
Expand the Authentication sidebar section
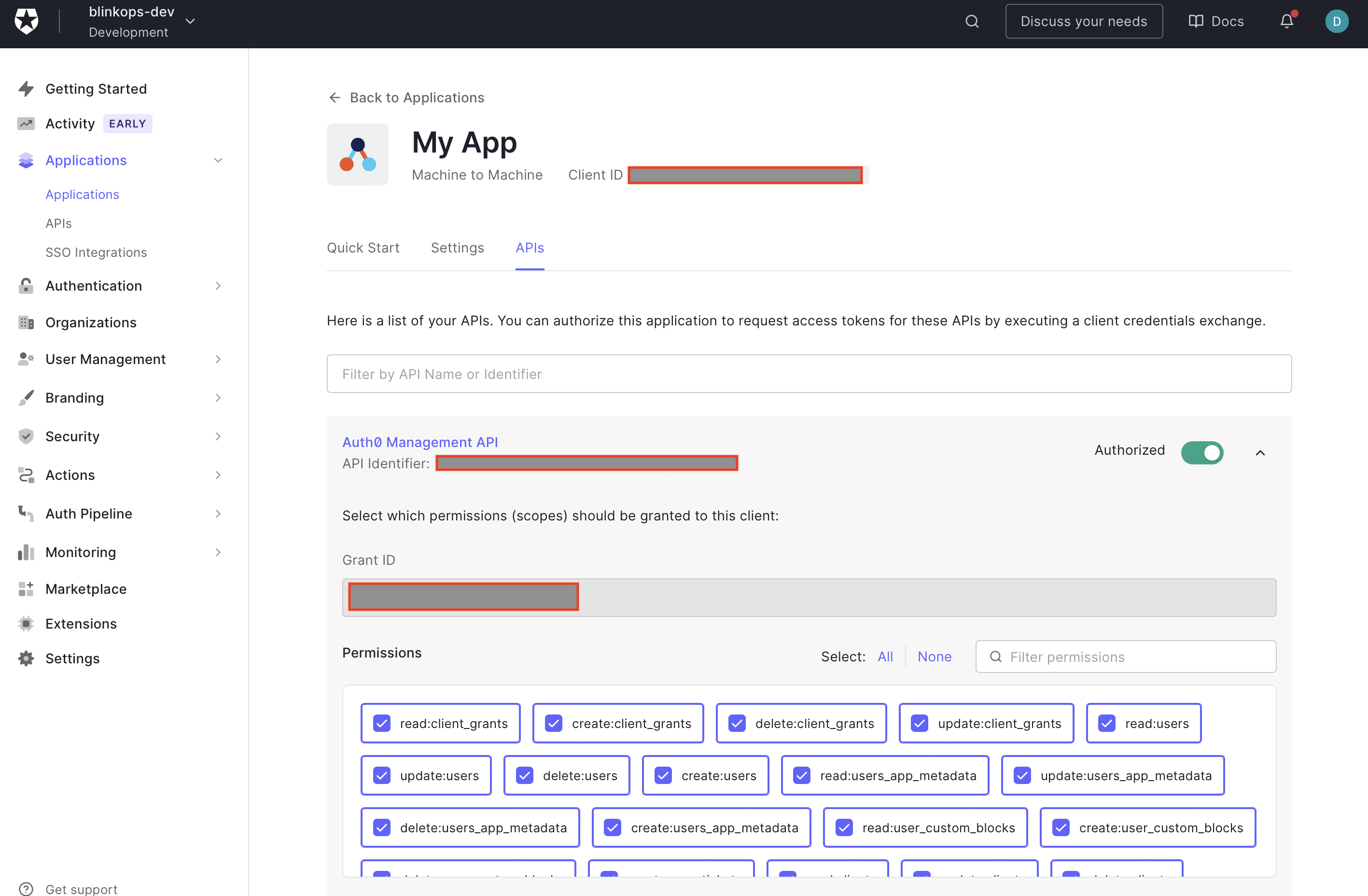click(x=94, y=286)
